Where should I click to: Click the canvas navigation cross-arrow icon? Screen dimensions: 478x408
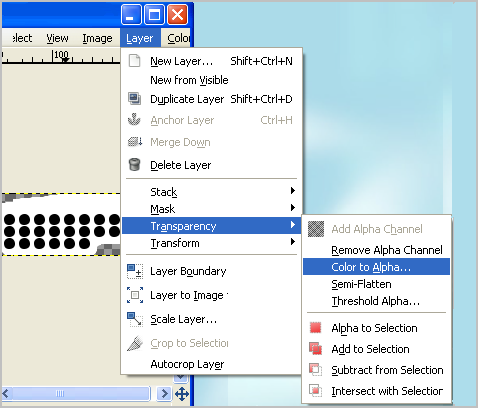tap(182, 394)
